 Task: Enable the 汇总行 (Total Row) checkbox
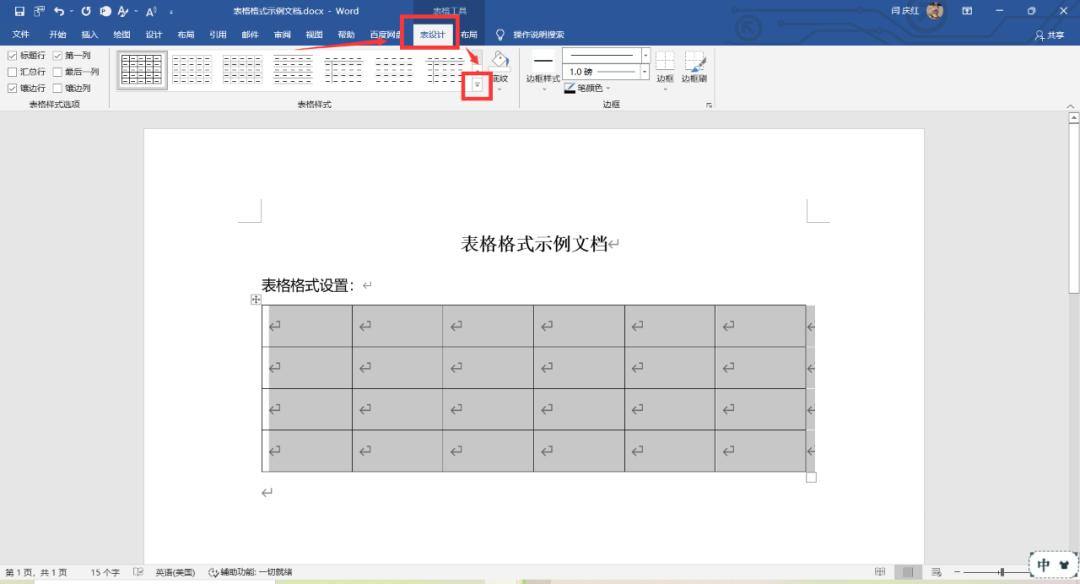click(12, 72)
